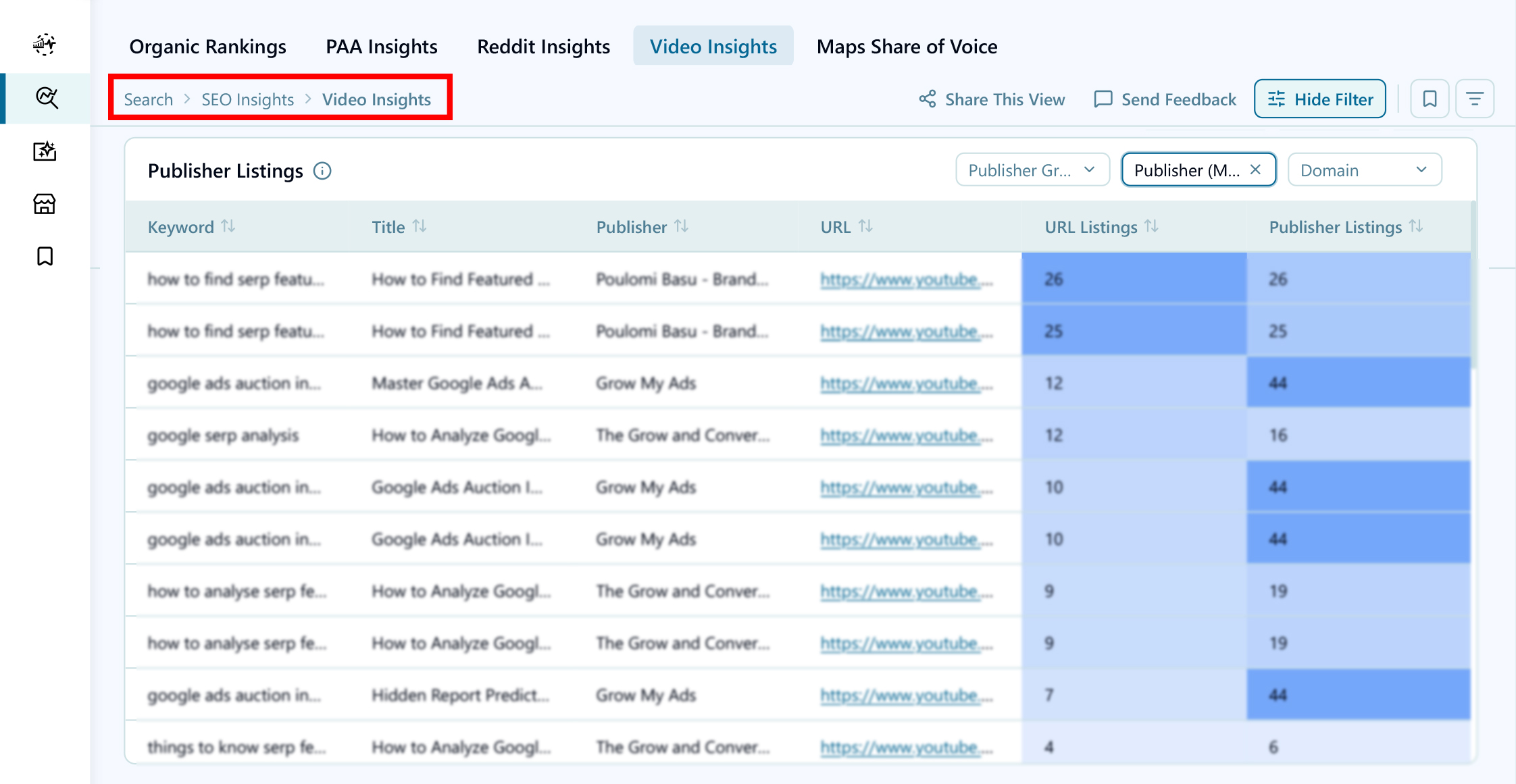Click Search in the breadcrumb
Viewport: 1516px width, 784px height.
149,99
